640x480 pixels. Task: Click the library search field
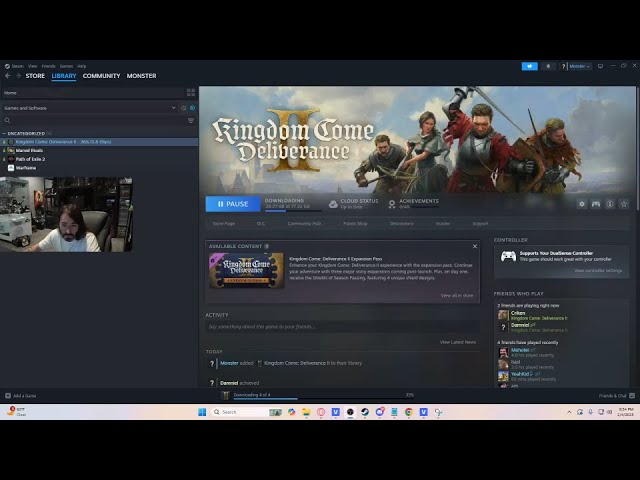point(93,120)
